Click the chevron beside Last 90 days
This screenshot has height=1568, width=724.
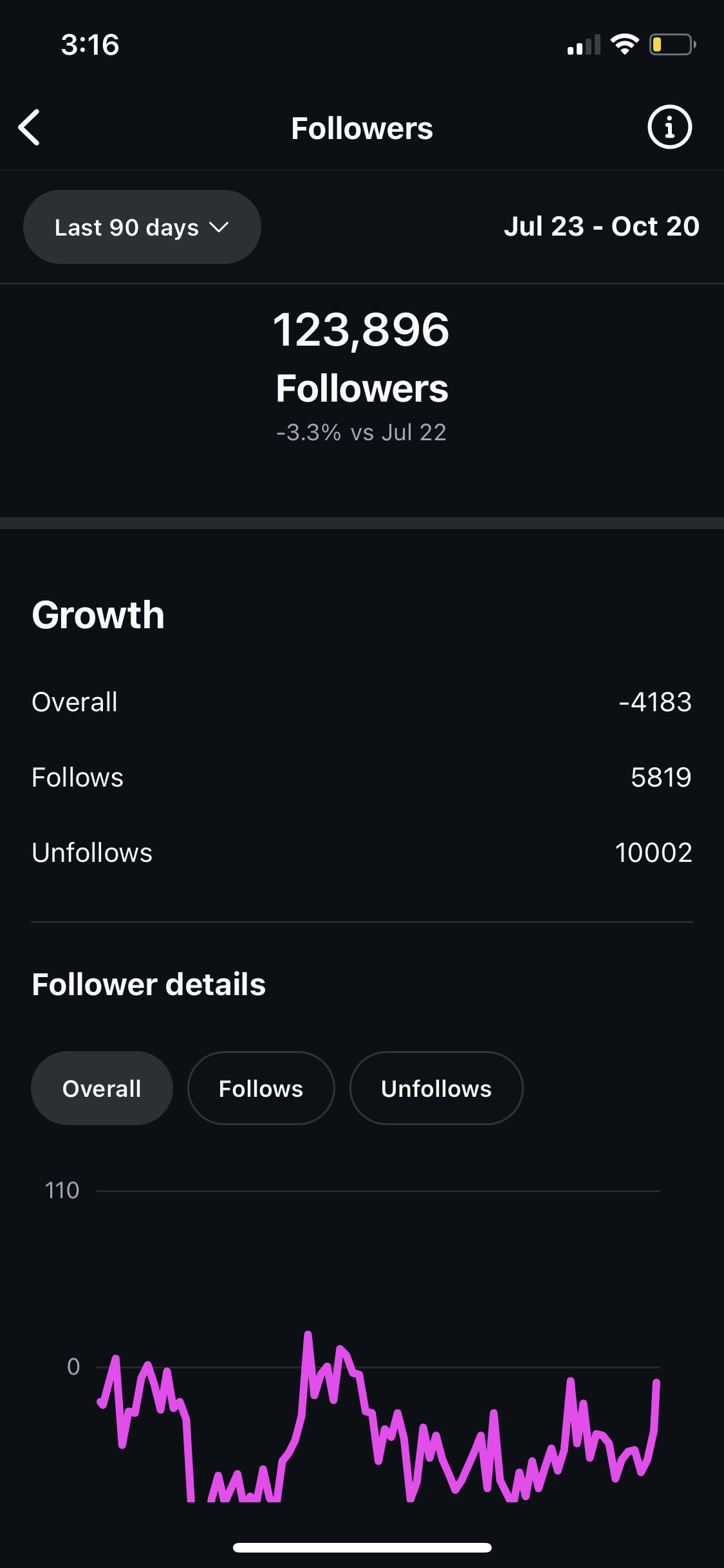pos(219,227)
